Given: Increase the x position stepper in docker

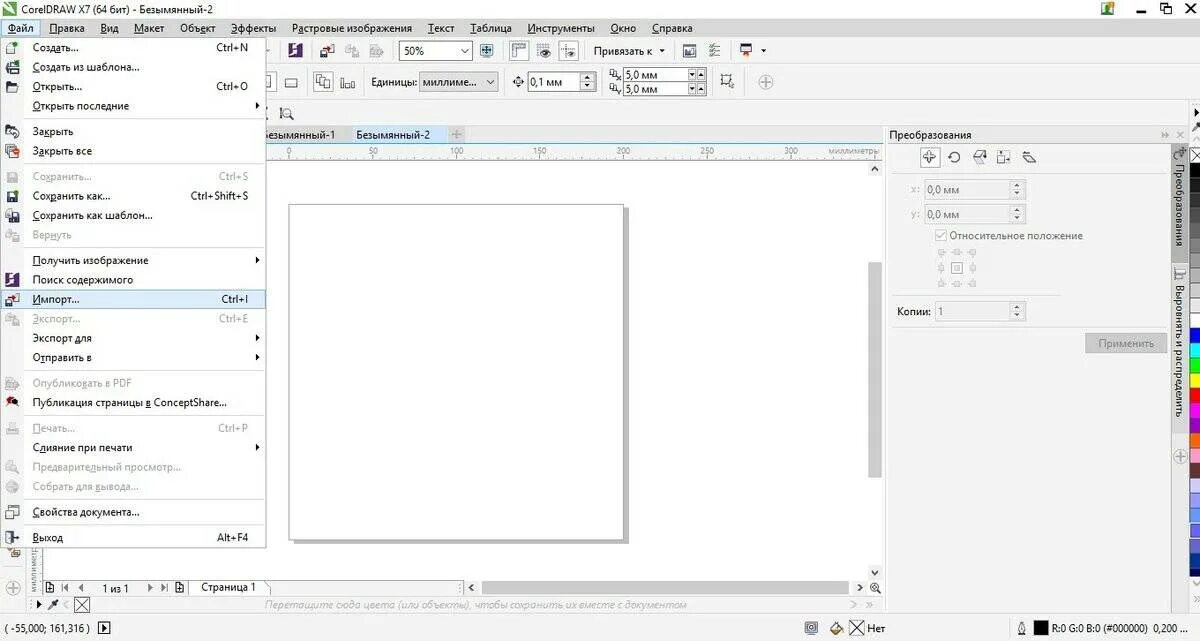Looking at the screenshot, I should [1017, 184].
